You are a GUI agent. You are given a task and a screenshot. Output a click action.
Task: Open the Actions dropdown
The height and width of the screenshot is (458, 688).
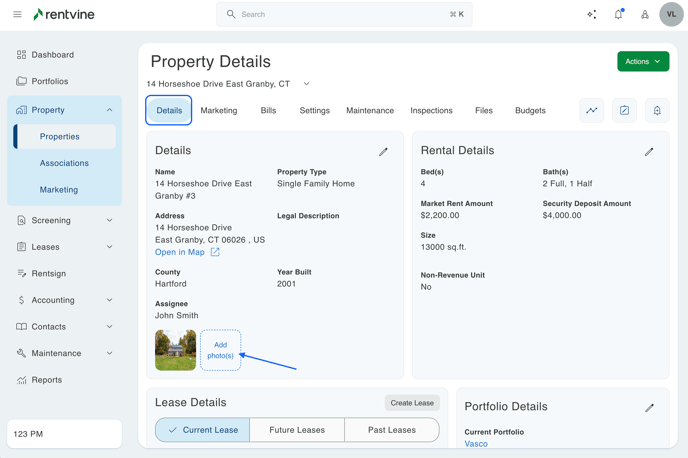point(643,62)
